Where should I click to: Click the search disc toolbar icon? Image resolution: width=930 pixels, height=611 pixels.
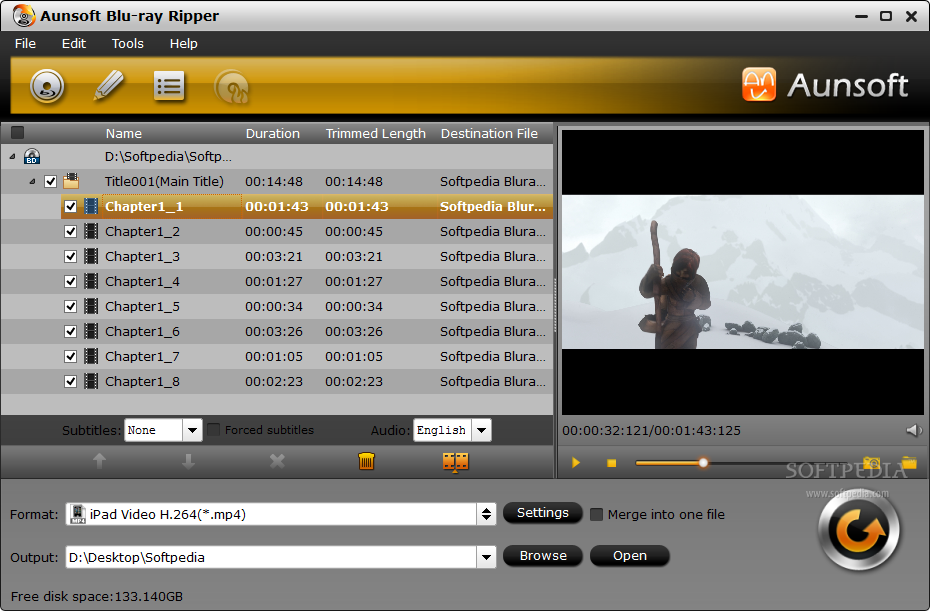(231, 87)
